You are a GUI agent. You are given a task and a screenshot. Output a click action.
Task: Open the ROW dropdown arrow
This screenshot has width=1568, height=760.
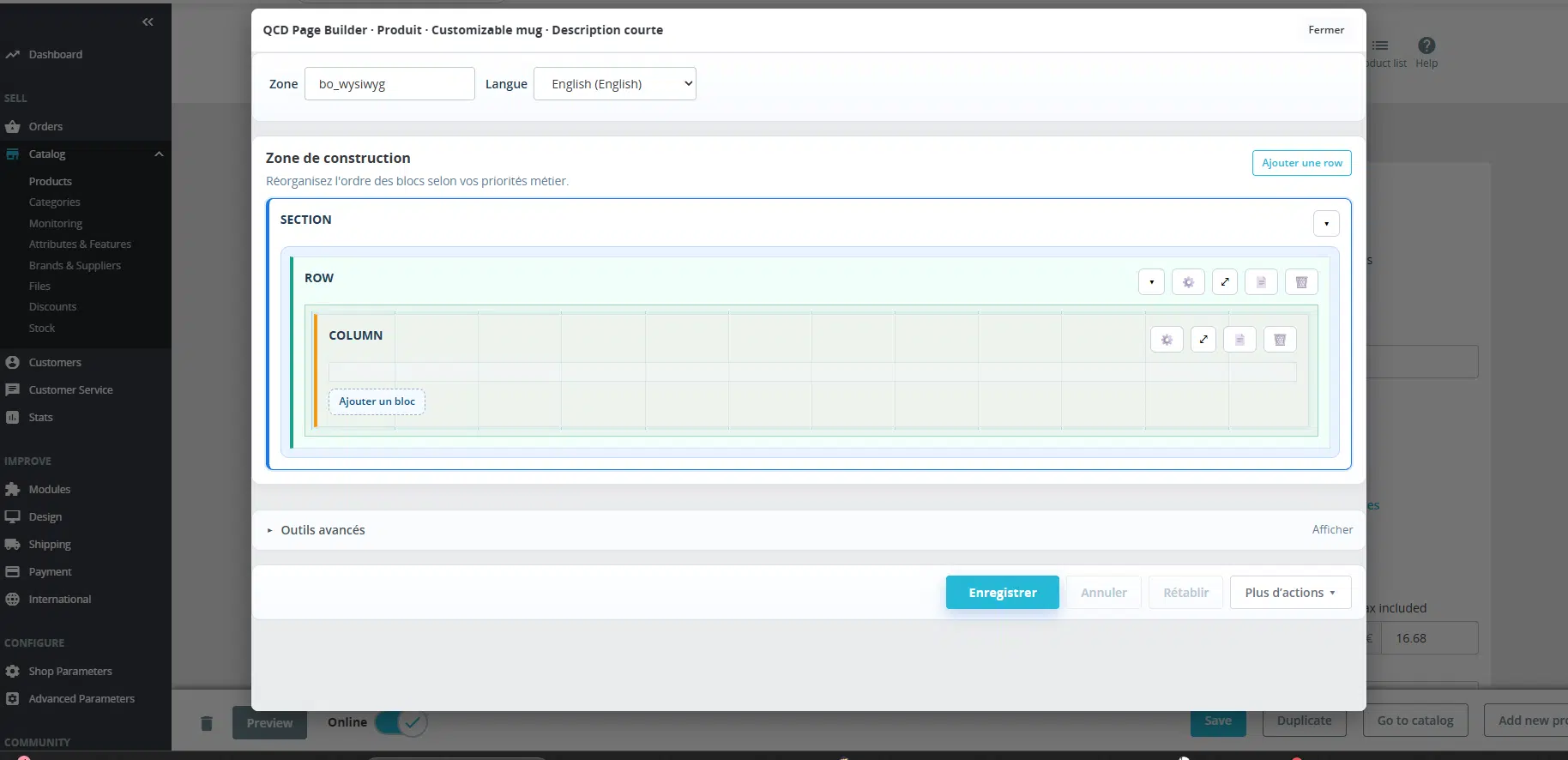tap(1151, 282)
